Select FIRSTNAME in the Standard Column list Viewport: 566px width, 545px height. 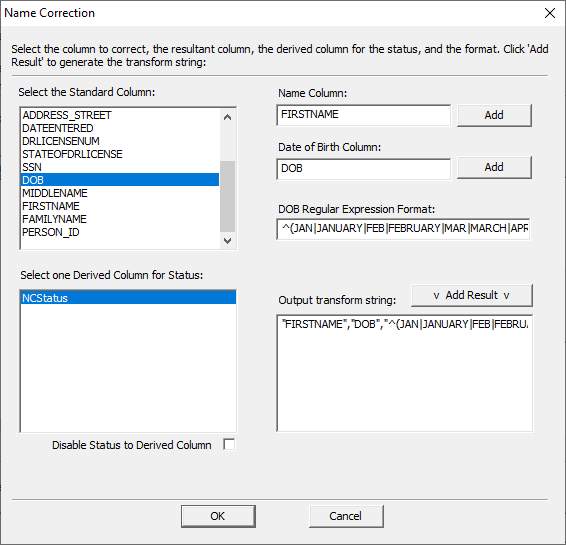pos(120,206)
